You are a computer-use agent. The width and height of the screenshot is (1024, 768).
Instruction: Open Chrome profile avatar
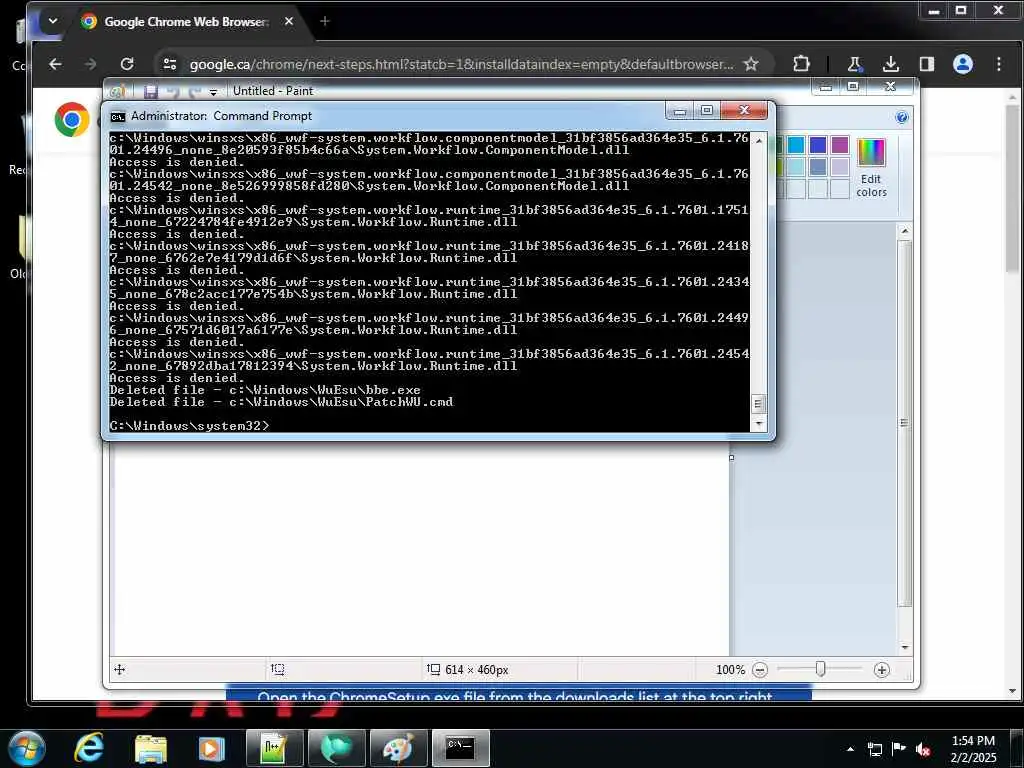(963, 64)
